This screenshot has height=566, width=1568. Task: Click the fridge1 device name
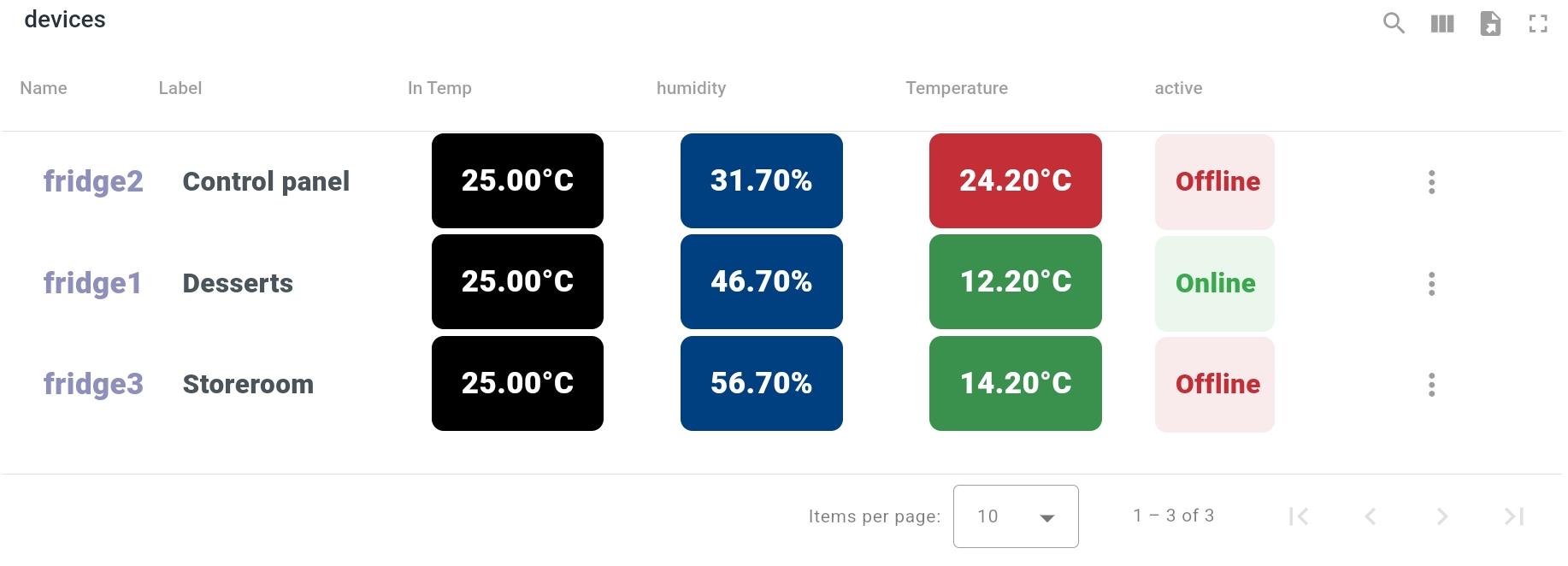92,283
